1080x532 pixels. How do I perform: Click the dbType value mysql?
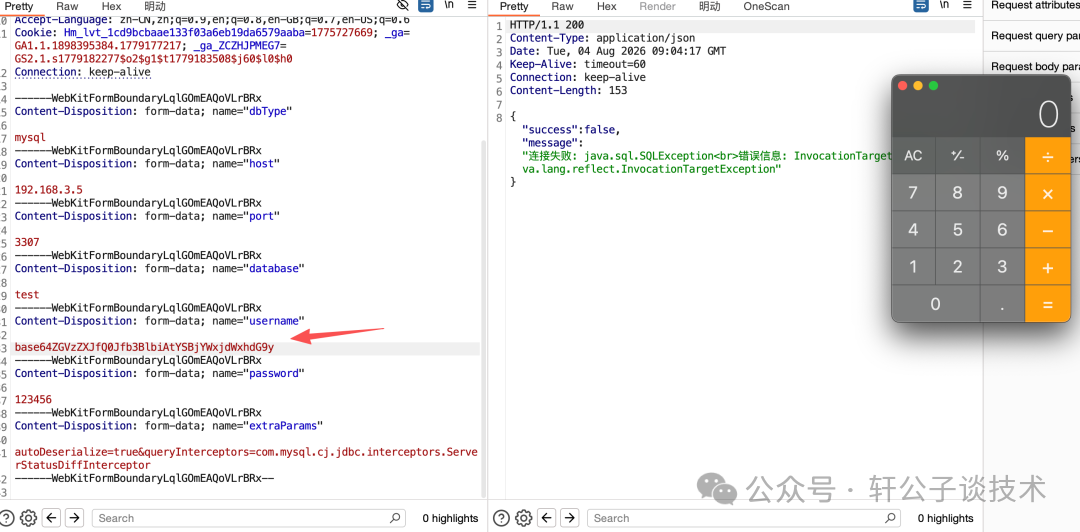[x=30, y=137]
